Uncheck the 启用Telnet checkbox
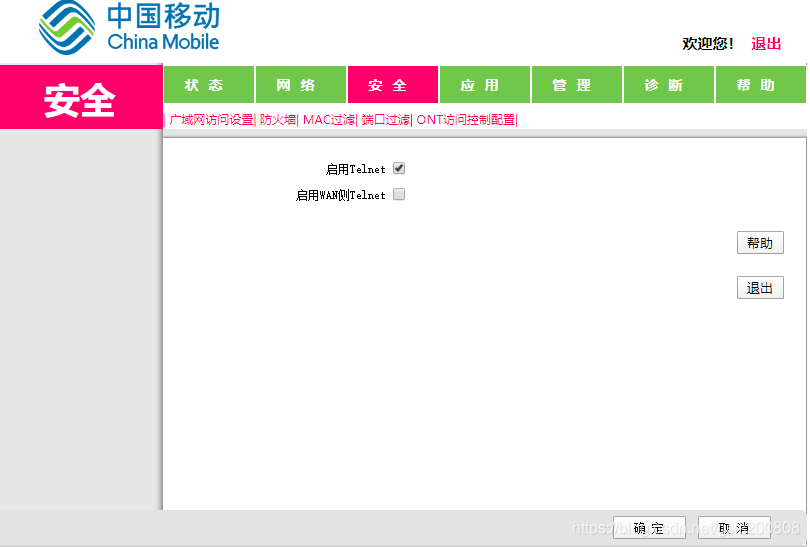The image size is (810, 547). (x=399, y=168)
